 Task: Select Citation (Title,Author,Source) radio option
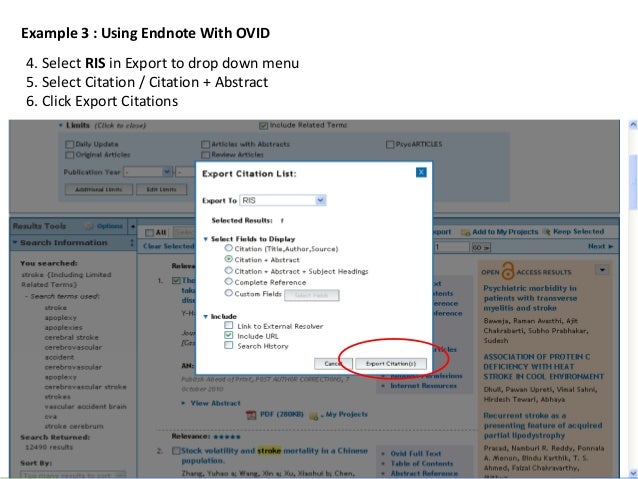229,248
